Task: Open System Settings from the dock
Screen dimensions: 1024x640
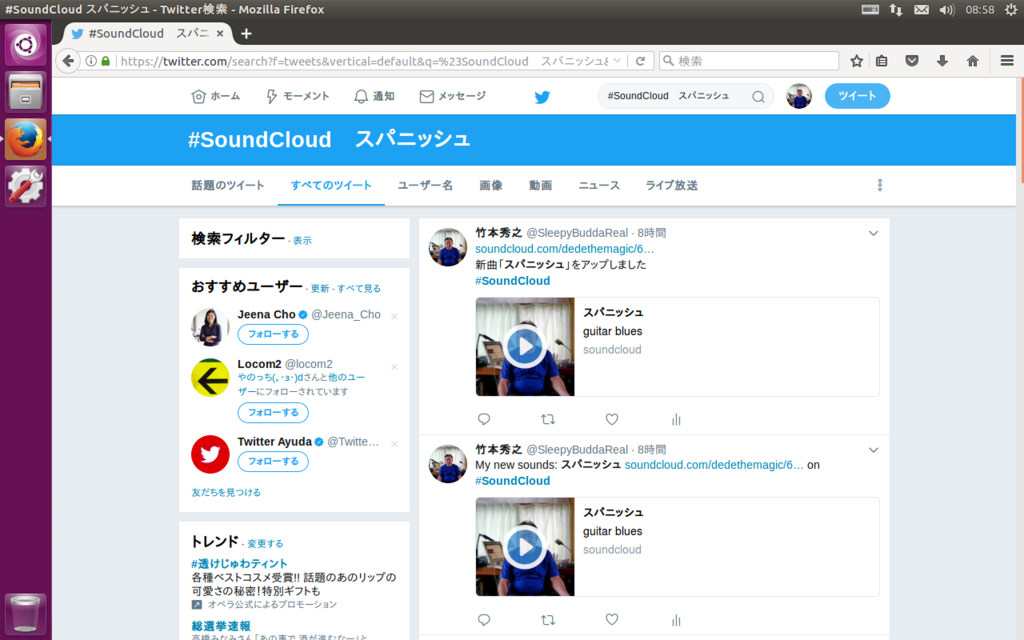Action: click(x=25, y=186)
